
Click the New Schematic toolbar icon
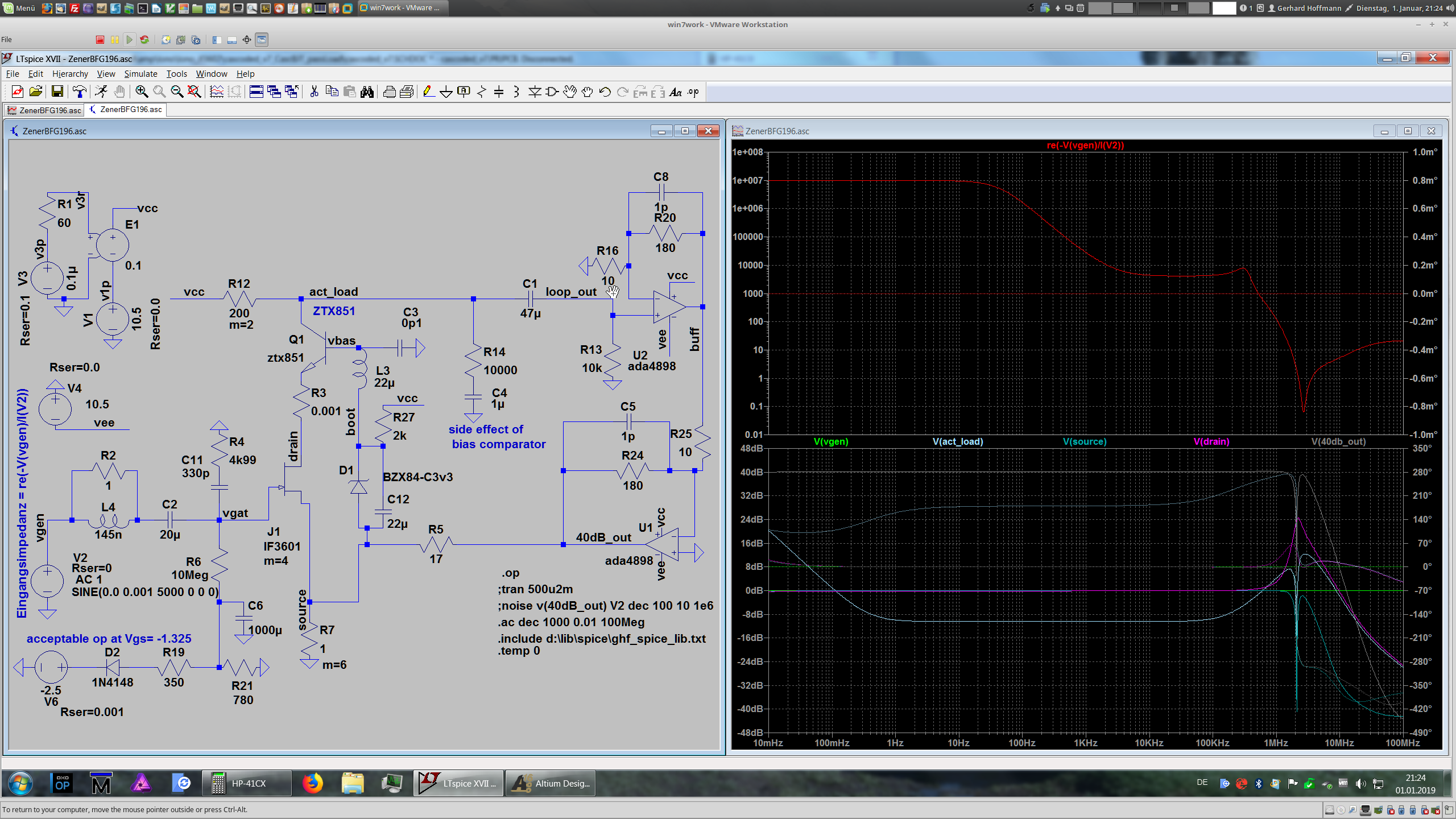coord(18,92)
